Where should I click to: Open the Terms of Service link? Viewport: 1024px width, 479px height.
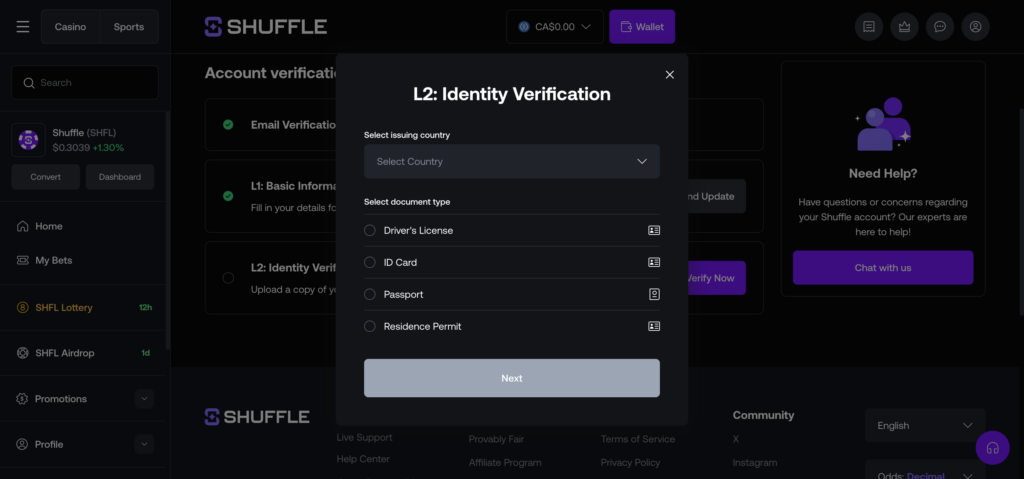pos(638,439)
